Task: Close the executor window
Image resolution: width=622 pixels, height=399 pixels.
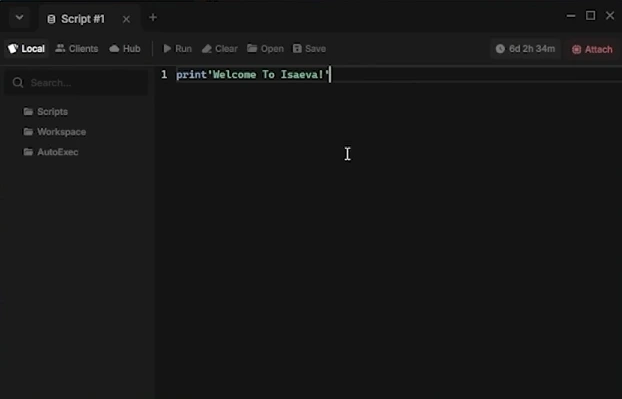Action: point(610,15)
